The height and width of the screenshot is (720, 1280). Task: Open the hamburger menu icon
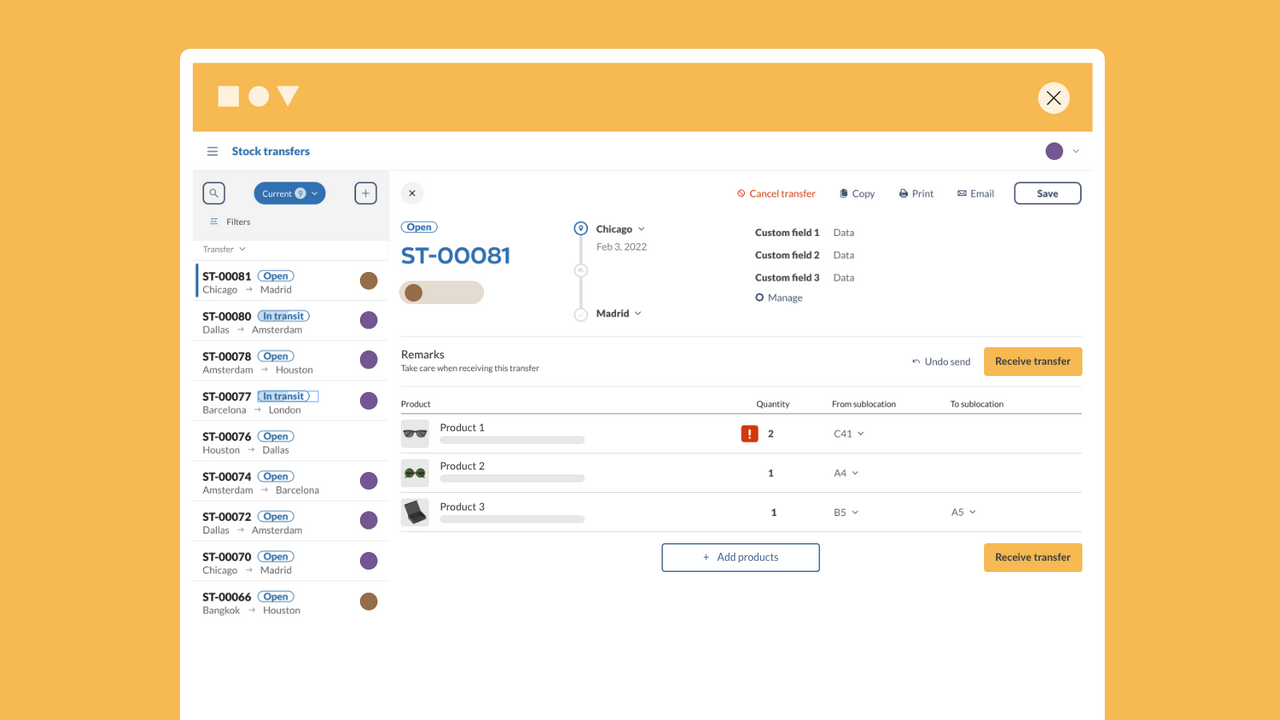212,151
